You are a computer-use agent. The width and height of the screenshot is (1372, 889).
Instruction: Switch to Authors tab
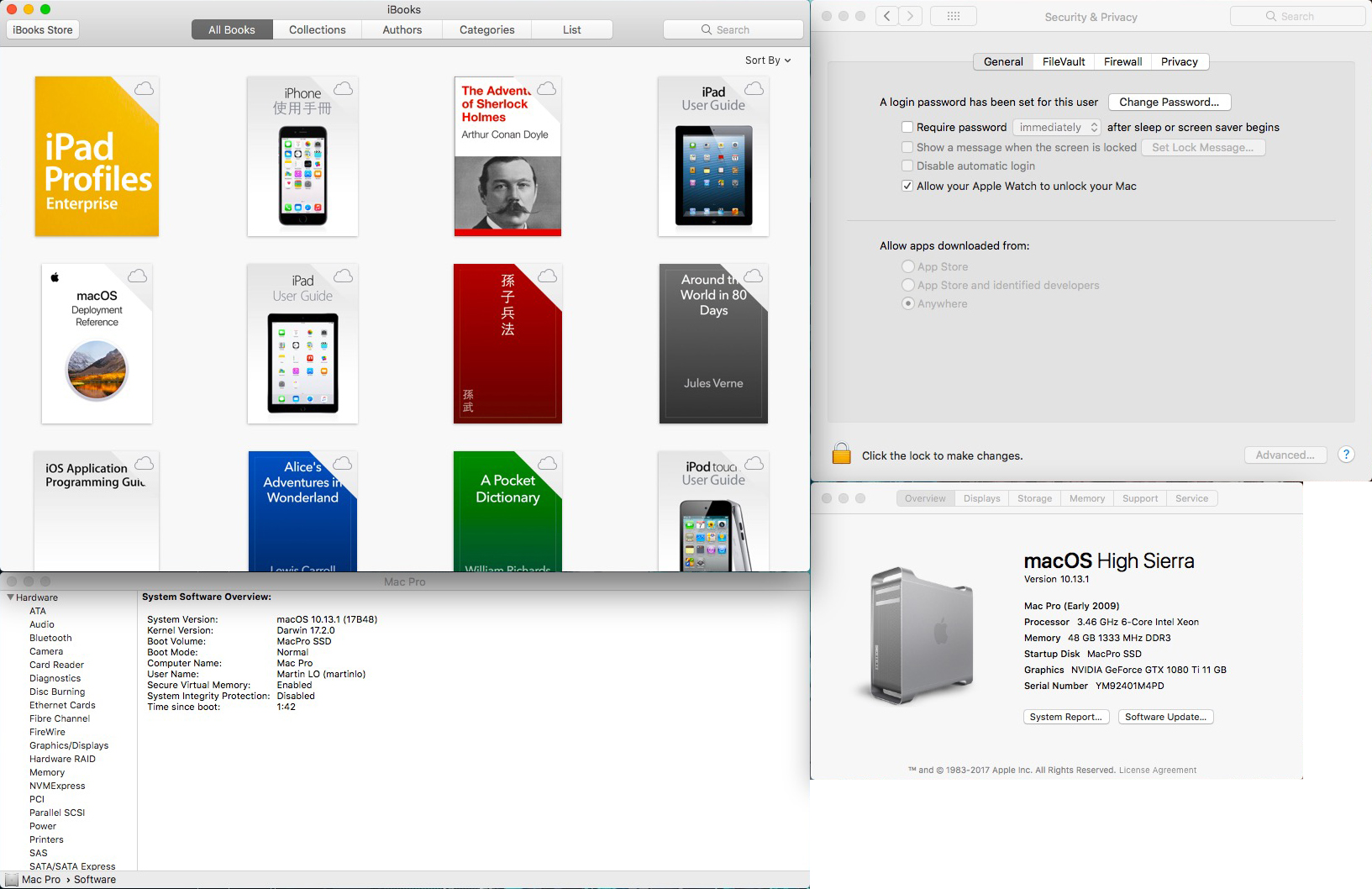pos(402,29)
